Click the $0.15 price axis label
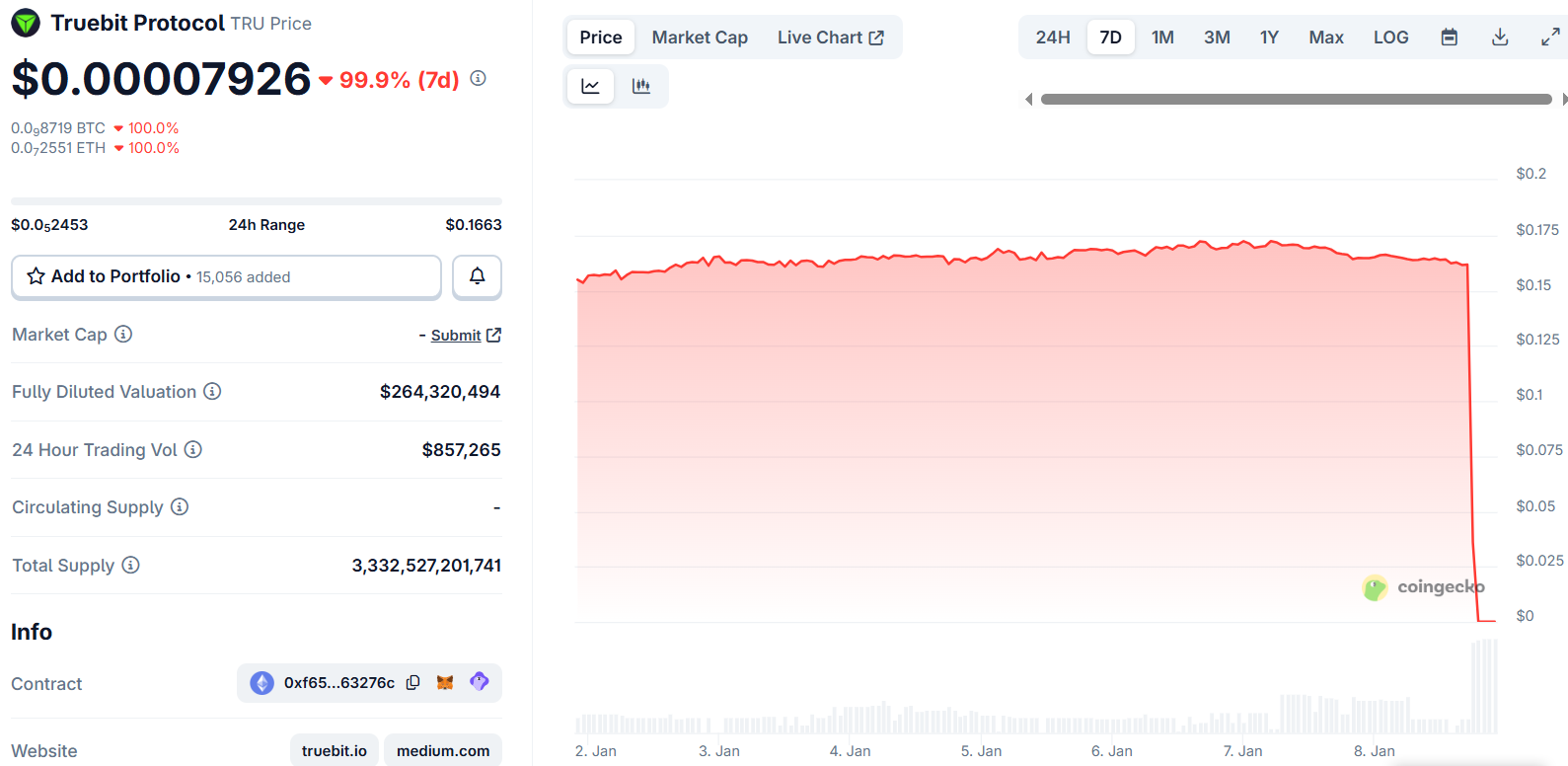Viewport: 1568px width, 766px height. point(1533,285)
